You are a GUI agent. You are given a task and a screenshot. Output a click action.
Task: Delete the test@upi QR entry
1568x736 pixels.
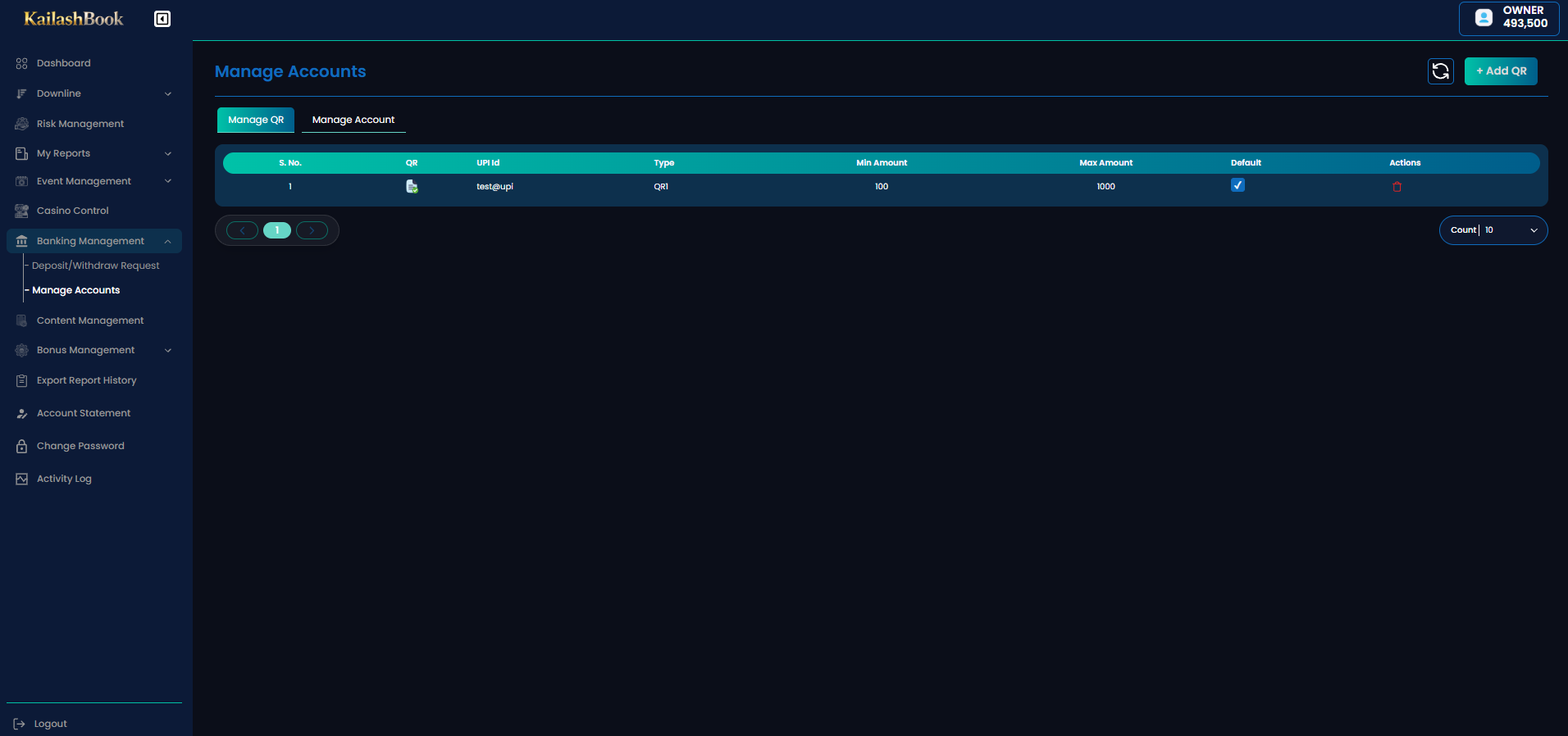click(1397, 187)
